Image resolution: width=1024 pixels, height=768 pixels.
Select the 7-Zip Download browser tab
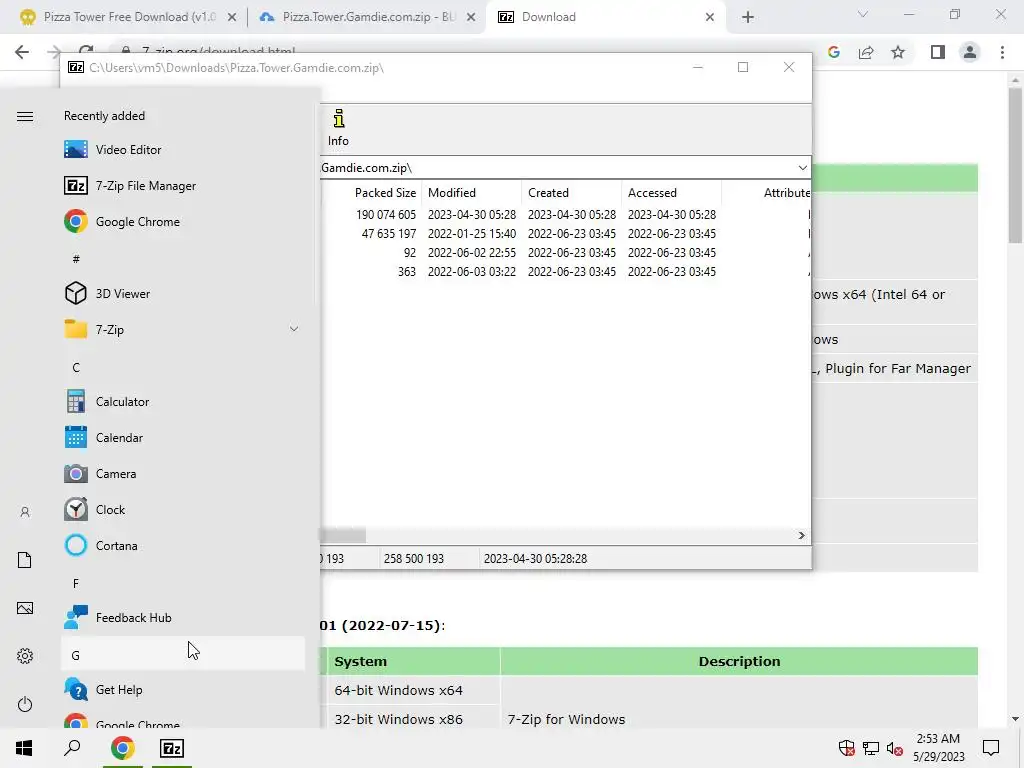tap(604, 17)
